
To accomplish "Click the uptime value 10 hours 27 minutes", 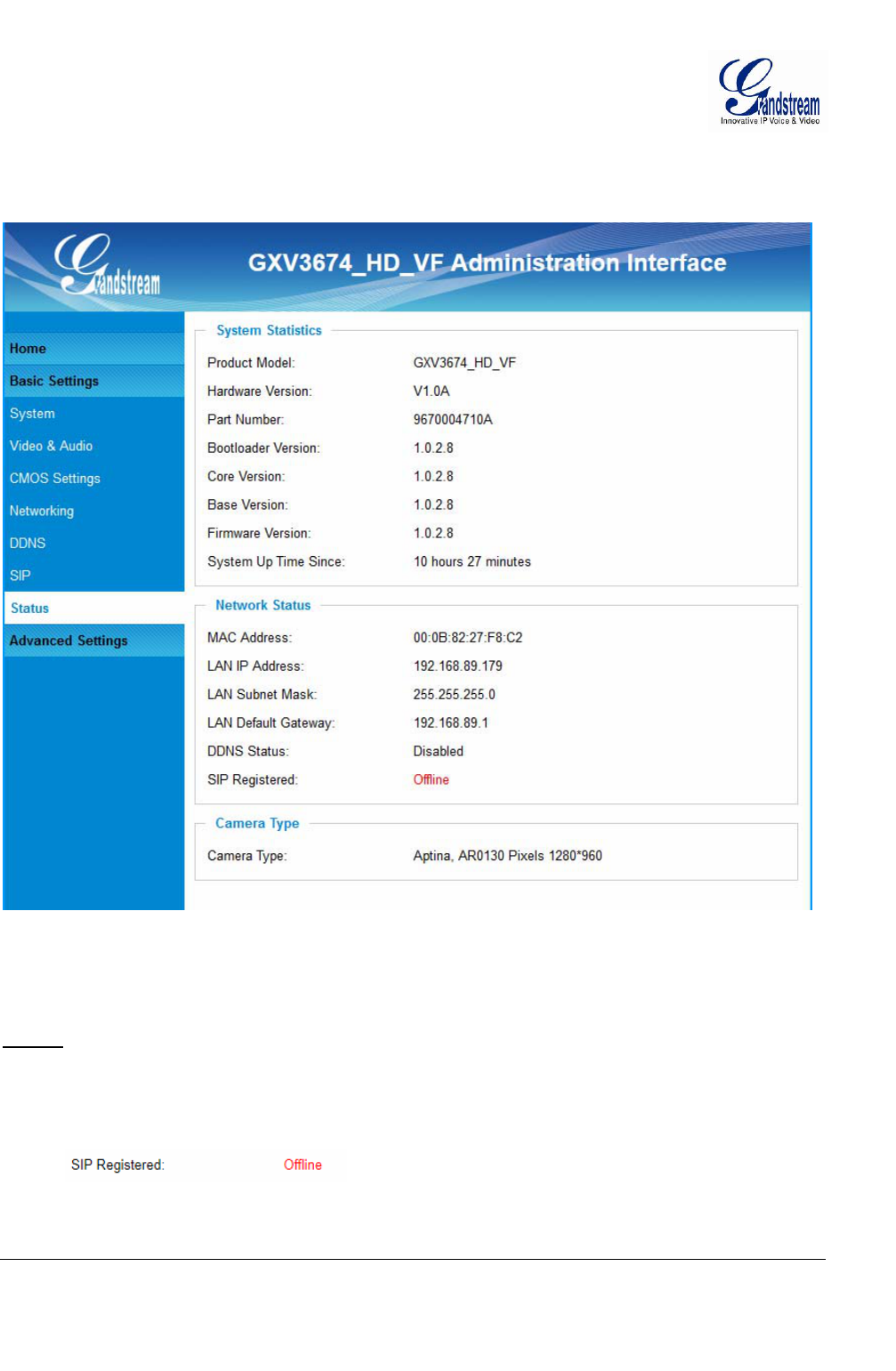I will [x=472, y=562].
